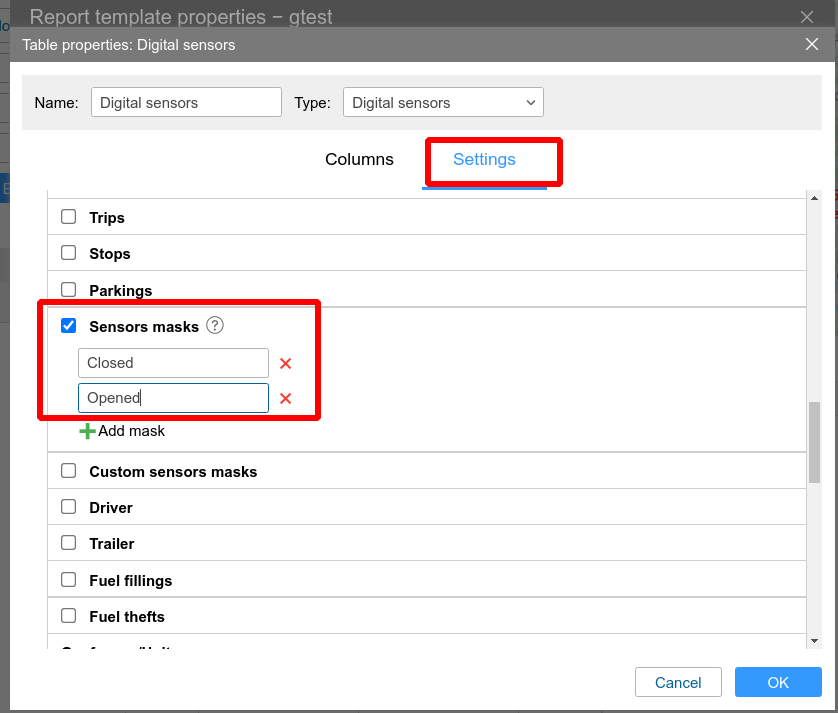
Task: Open the Type dropdown menu
Action: pos(443,102)
